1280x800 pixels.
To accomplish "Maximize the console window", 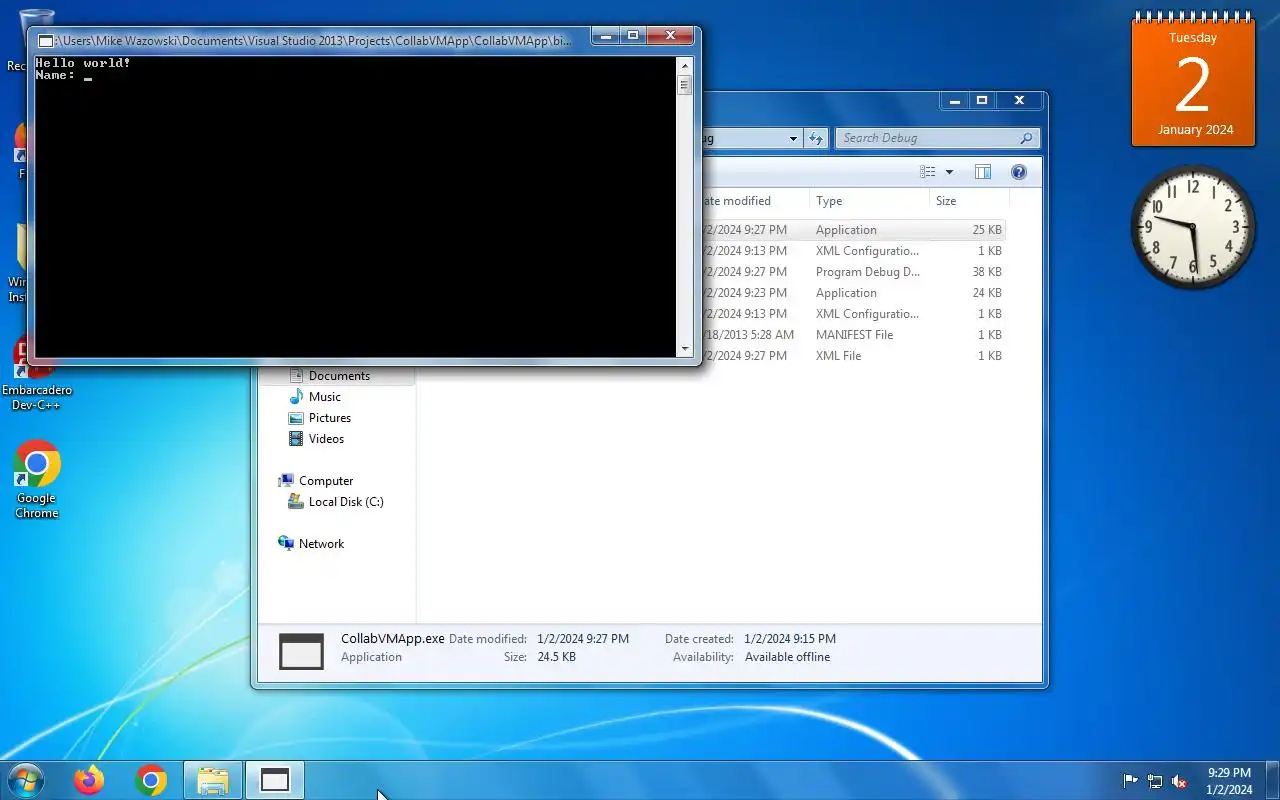I will 632,36.
